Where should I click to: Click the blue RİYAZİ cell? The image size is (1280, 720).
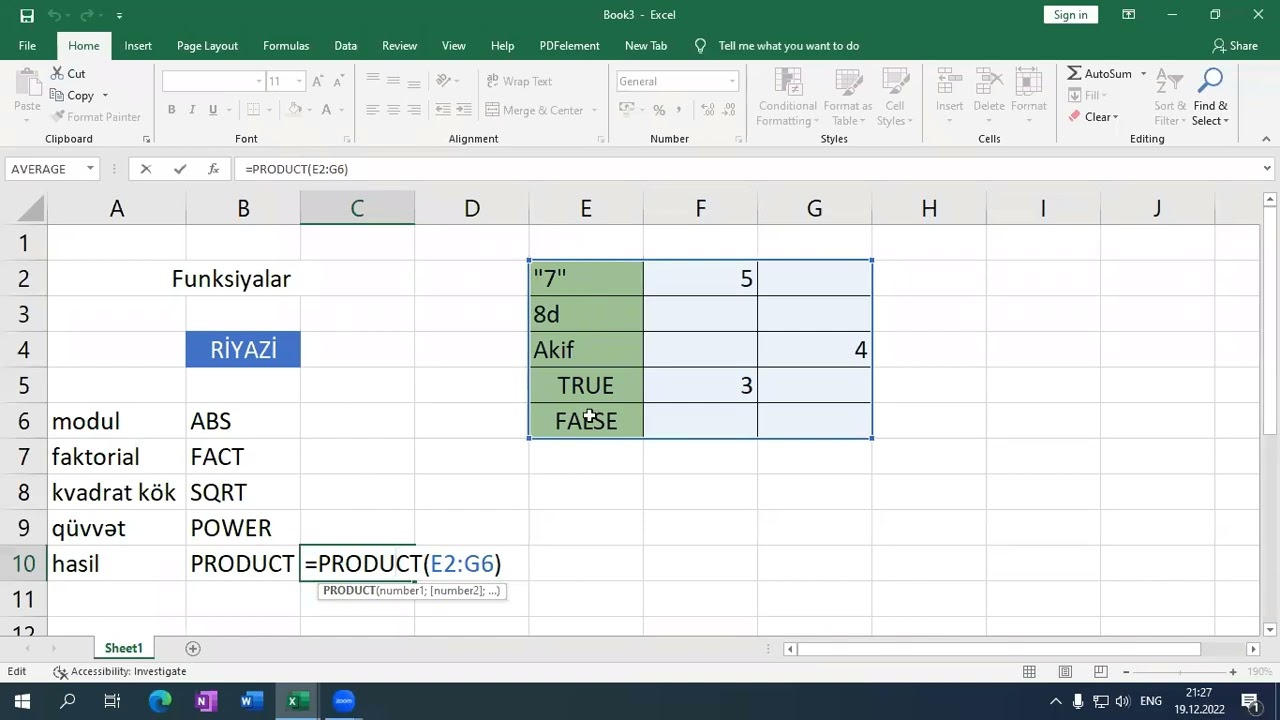click(x=243, y=350)
